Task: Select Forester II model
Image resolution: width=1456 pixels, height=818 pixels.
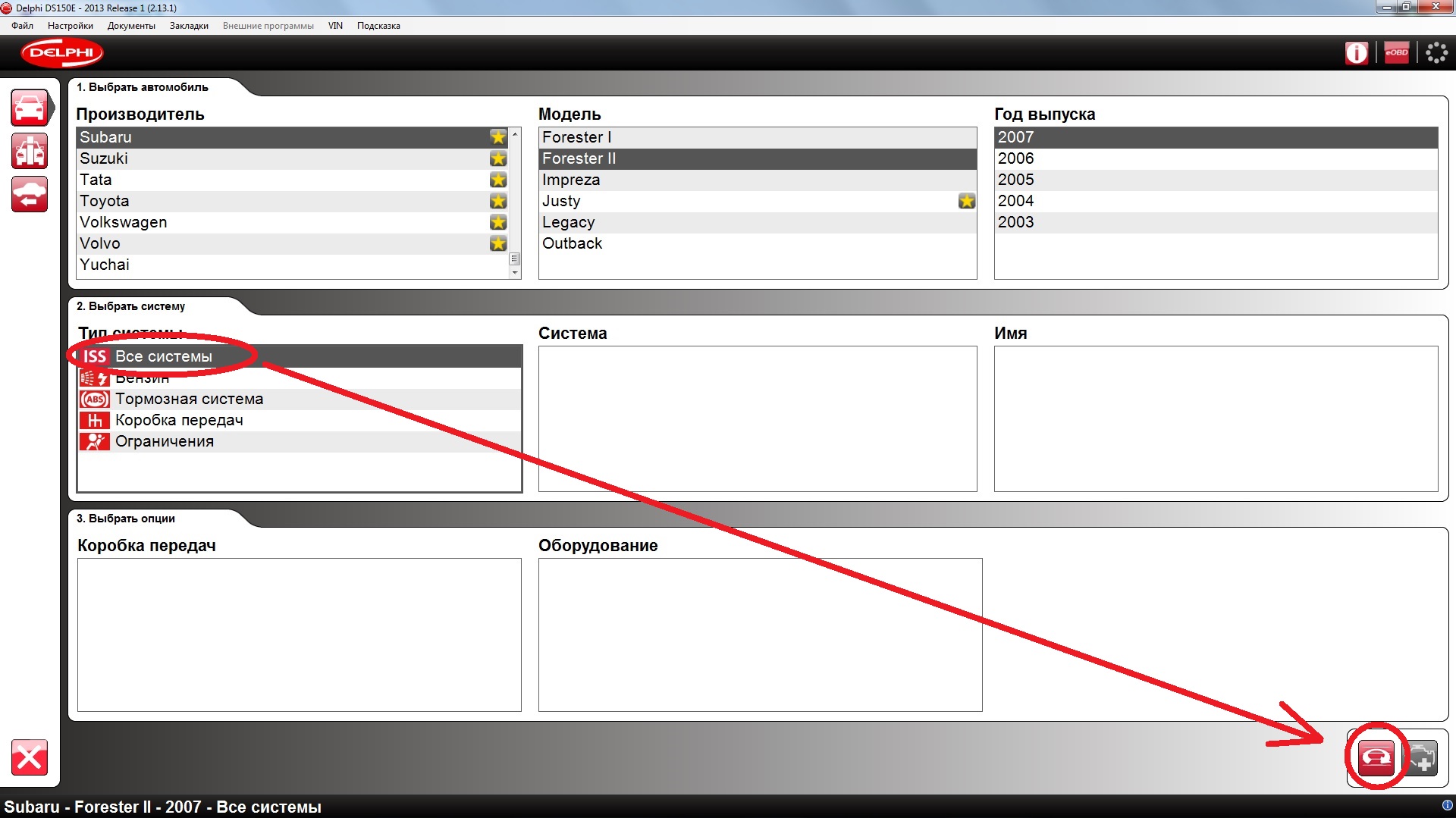Action: [x=758, y=158]
